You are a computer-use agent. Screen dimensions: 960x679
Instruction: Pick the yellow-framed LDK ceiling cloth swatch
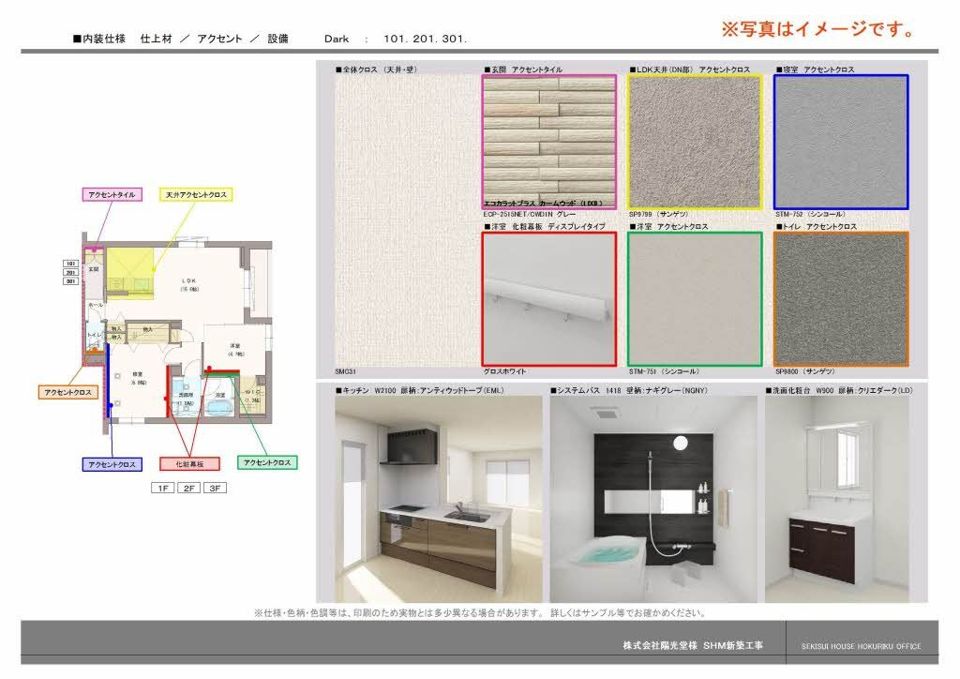pyautogui.click(x=695, y=142)
